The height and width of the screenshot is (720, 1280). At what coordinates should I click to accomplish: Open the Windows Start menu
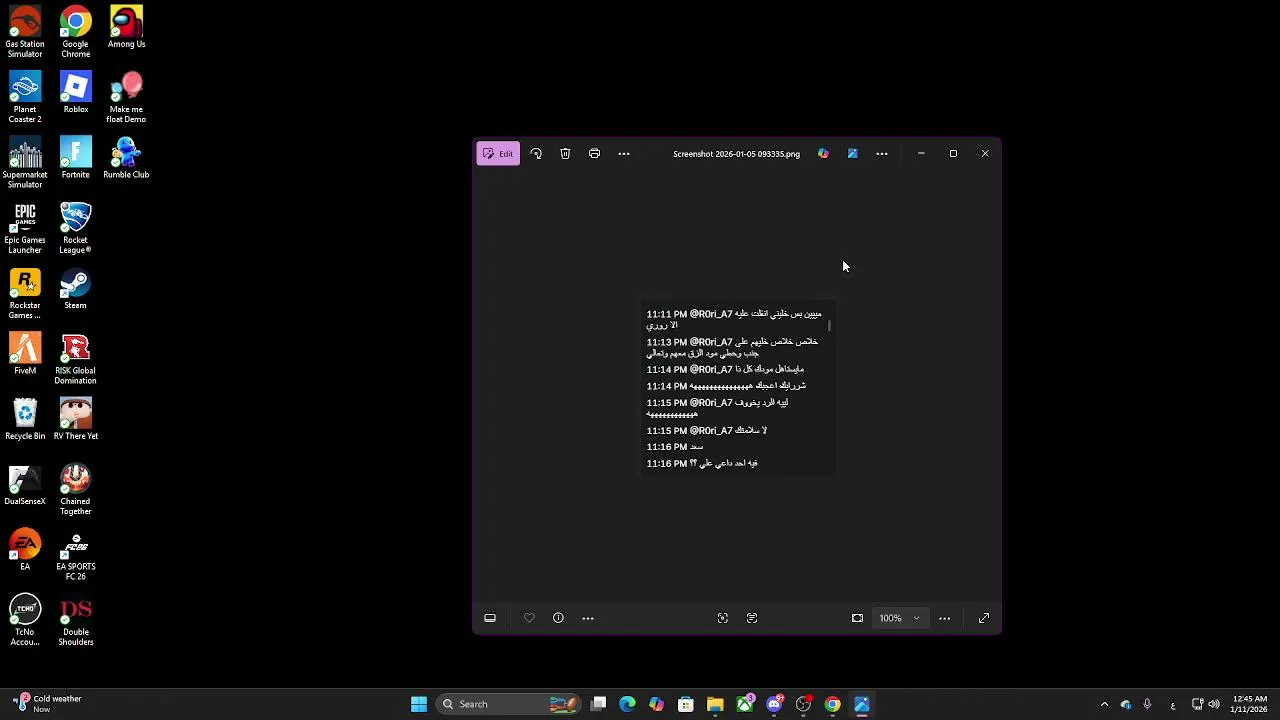(419, 704)
